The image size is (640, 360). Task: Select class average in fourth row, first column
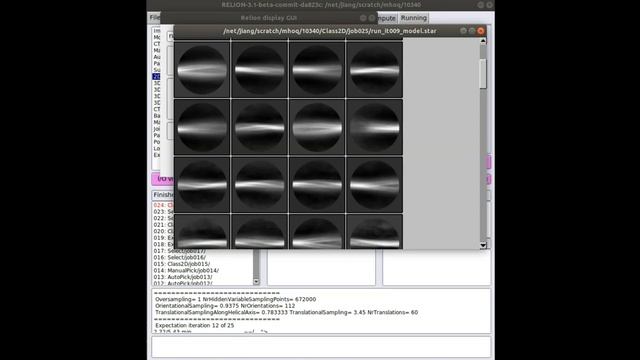pos(202,231)
